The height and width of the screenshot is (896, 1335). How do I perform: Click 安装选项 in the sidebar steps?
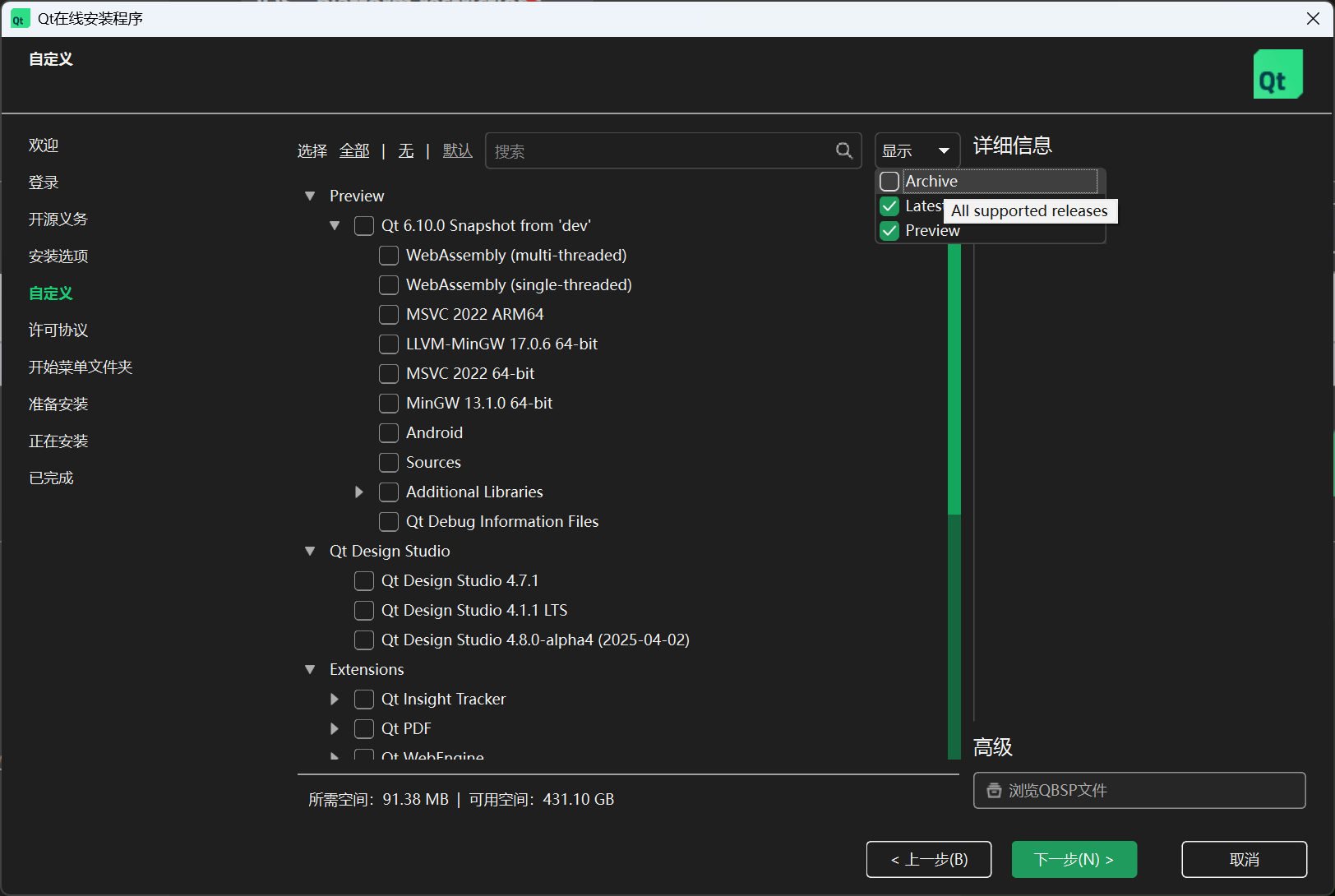coord(58,256)
